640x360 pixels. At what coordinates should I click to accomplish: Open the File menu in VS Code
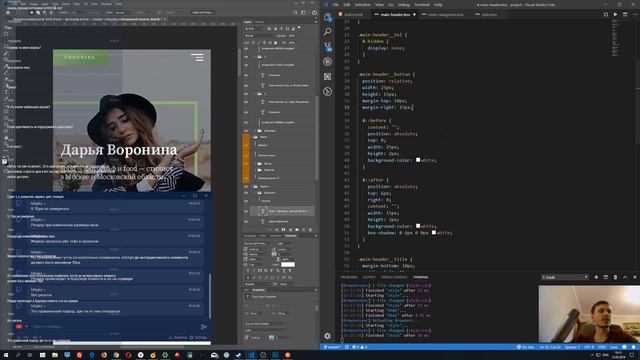(x=336, y=4)
